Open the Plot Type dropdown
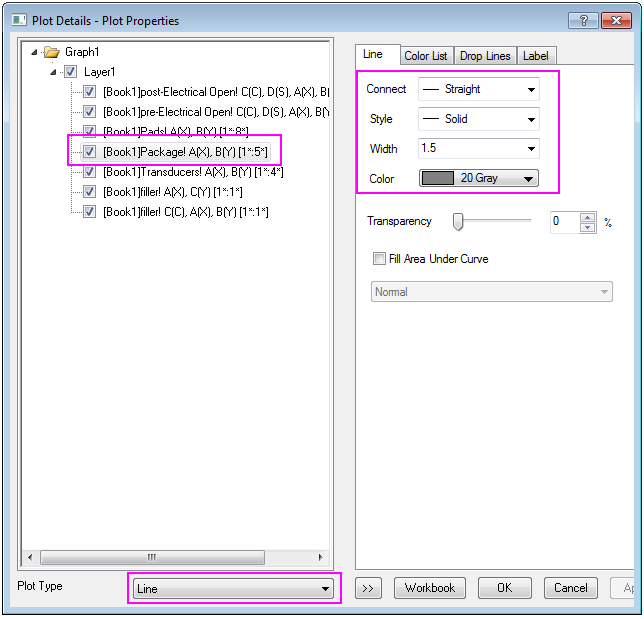Screen dimensions: 644x619 tap(234, 589)
